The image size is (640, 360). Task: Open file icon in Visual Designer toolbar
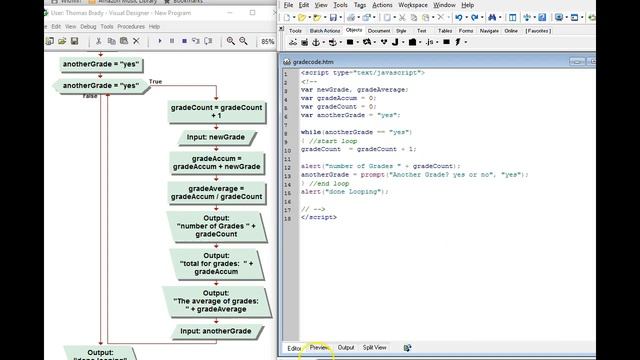pos(62,41)
